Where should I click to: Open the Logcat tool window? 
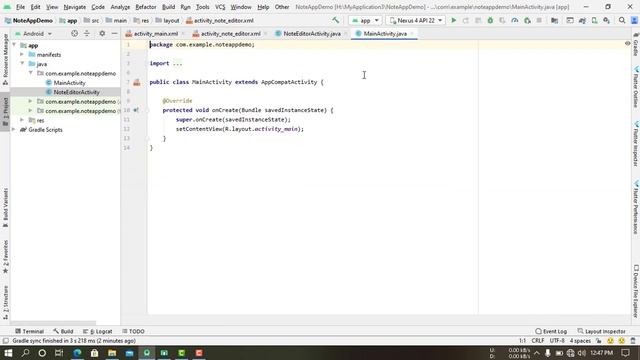pyautogui.click(x=98, y=331)
